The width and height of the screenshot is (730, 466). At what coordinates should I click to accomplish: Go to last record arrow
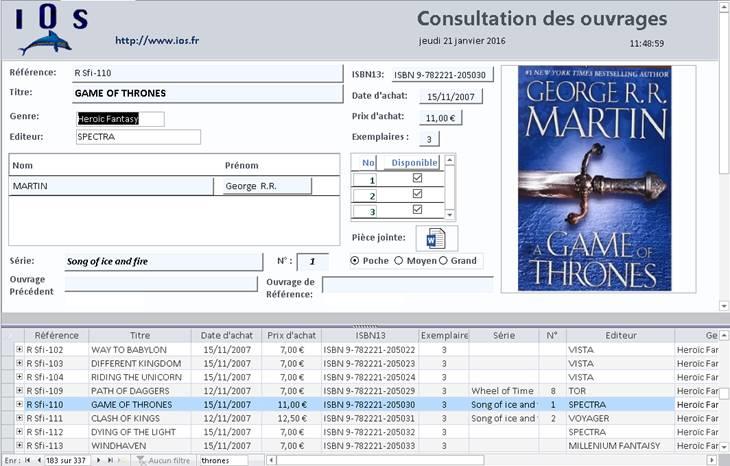pyautogui.click(x=110, y=460)
